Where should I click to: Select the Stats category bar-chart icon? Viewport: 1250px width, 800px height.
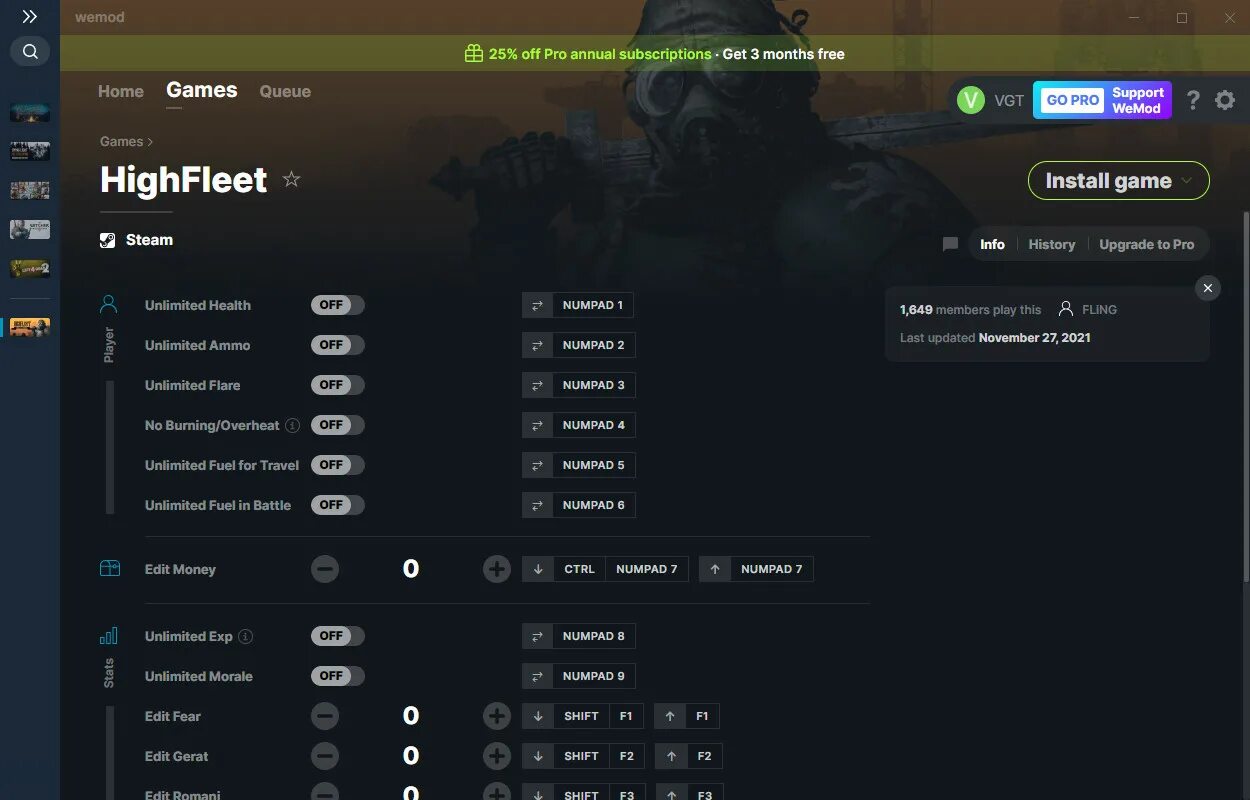tap(109, 636)
